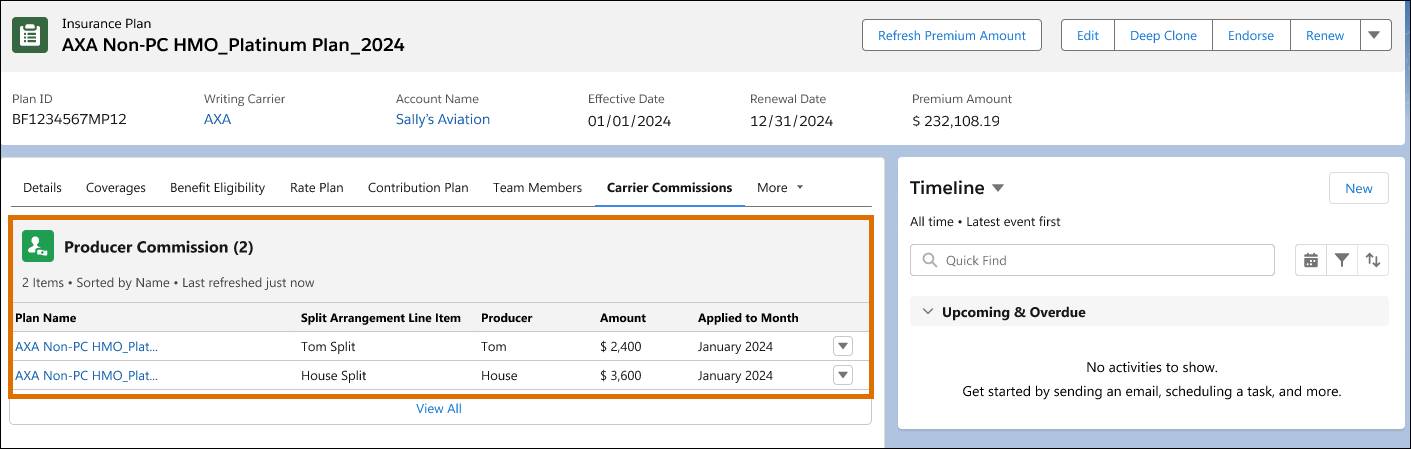Select the Team Members tab
The height and width of the screenshot is (449, 1411).
(x=537, y=187)
